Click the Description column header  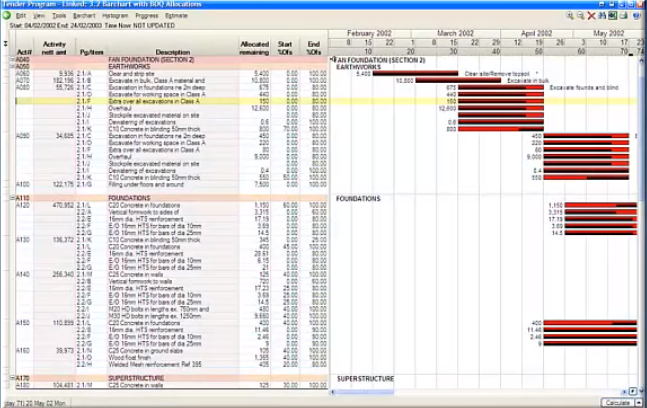pos(172,52)
